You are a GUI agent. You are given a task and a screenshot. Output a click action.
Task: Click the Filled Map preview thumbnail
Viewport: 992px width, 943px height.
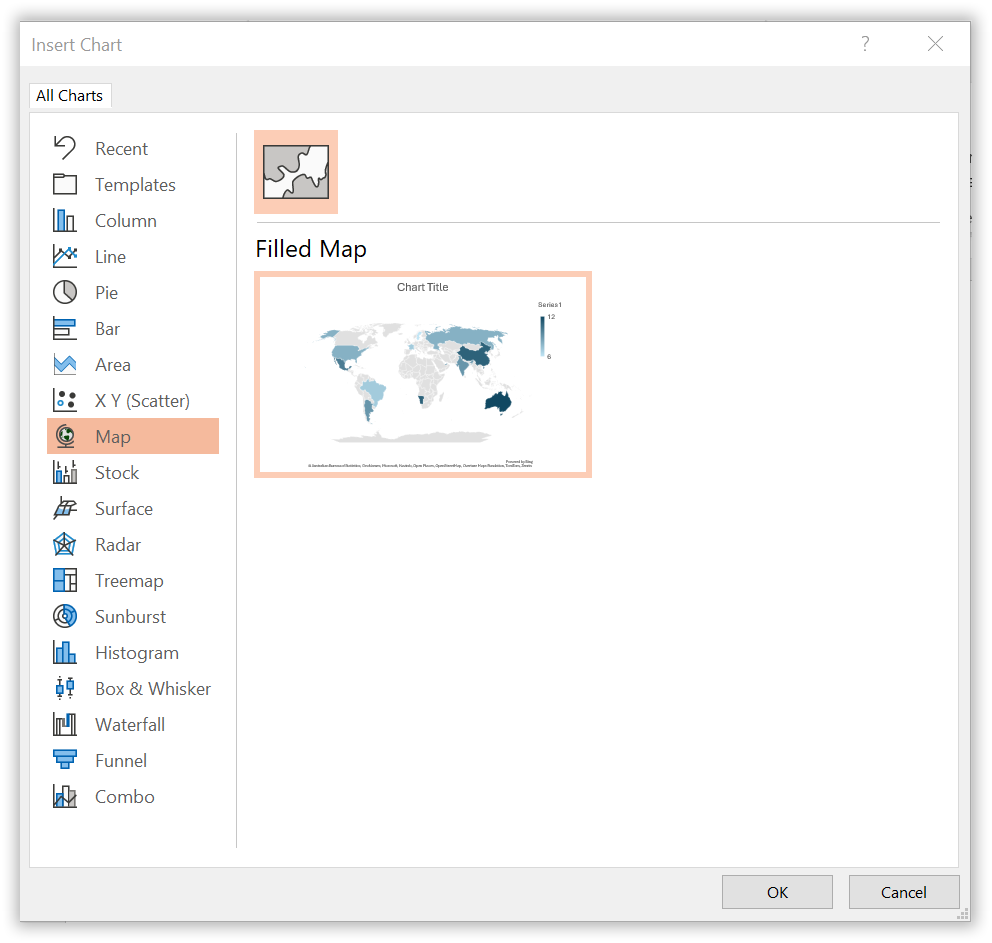(x=423, y=374)
